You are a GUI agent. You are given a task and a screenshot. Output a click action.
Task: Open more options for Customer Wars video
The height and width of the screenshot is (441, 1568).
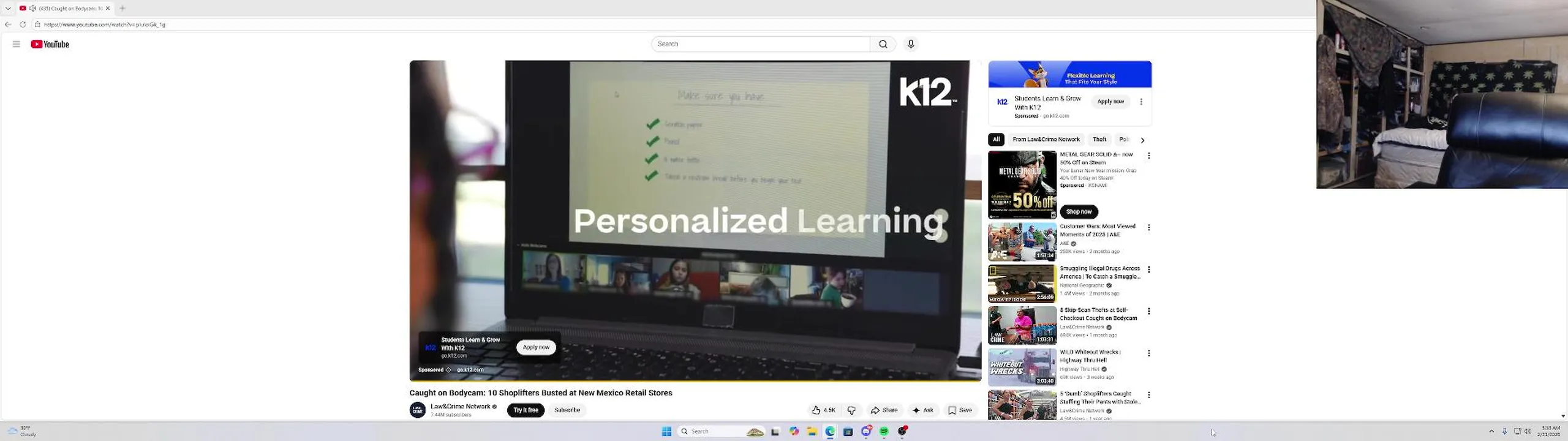pos(1149,227)
